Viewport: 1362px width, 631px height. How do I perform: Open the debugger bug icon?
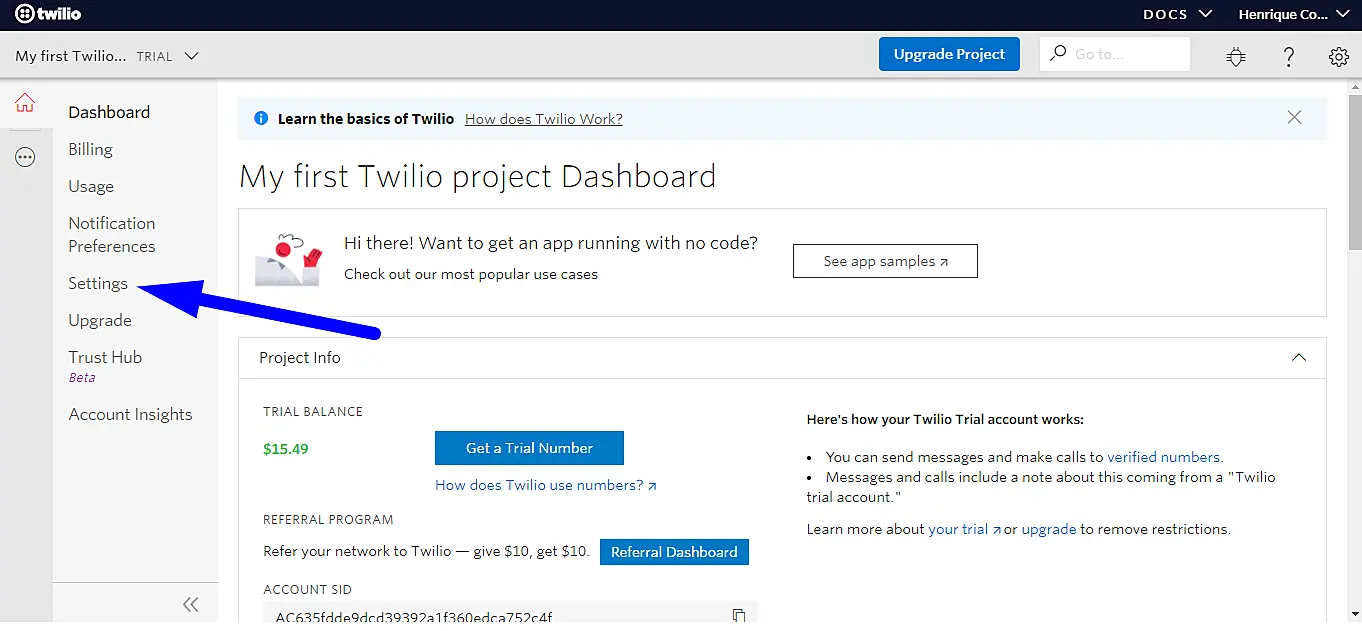coord(1236,56)
